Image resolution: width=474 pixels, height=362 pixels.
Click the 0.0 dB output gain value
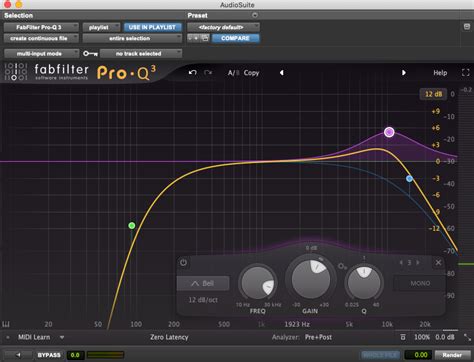point(445,337)
